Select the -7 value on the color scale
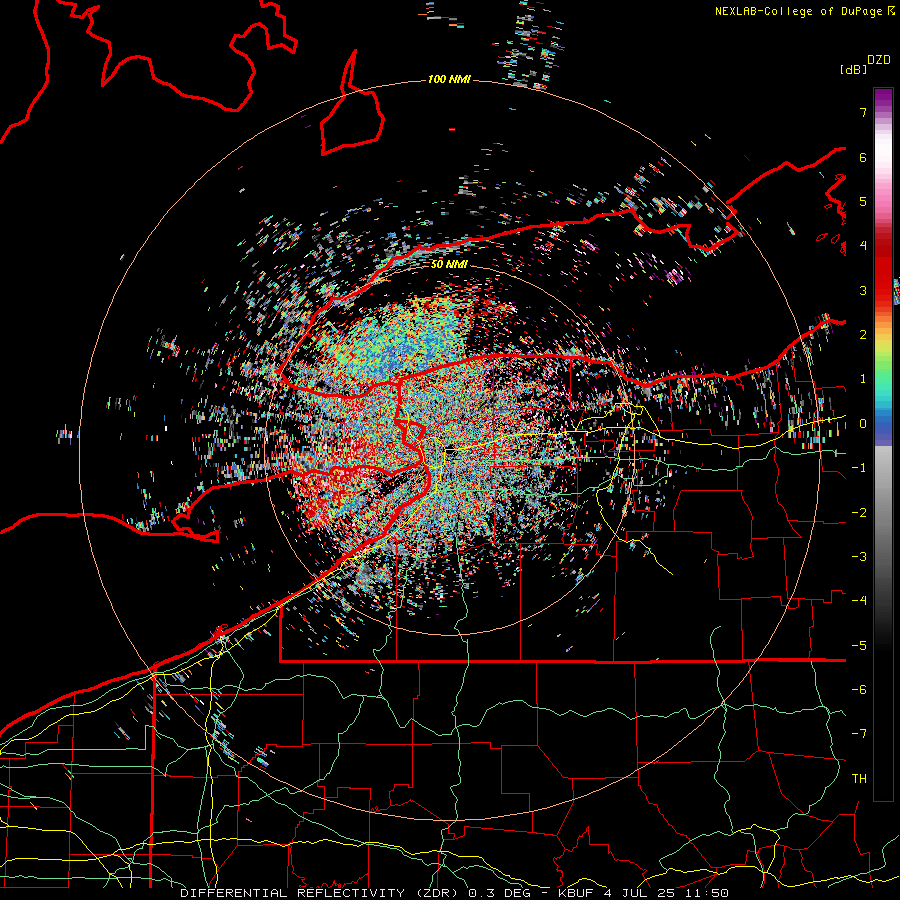Image resolution: width=900 pixels, height=900 pixels. 859,734
